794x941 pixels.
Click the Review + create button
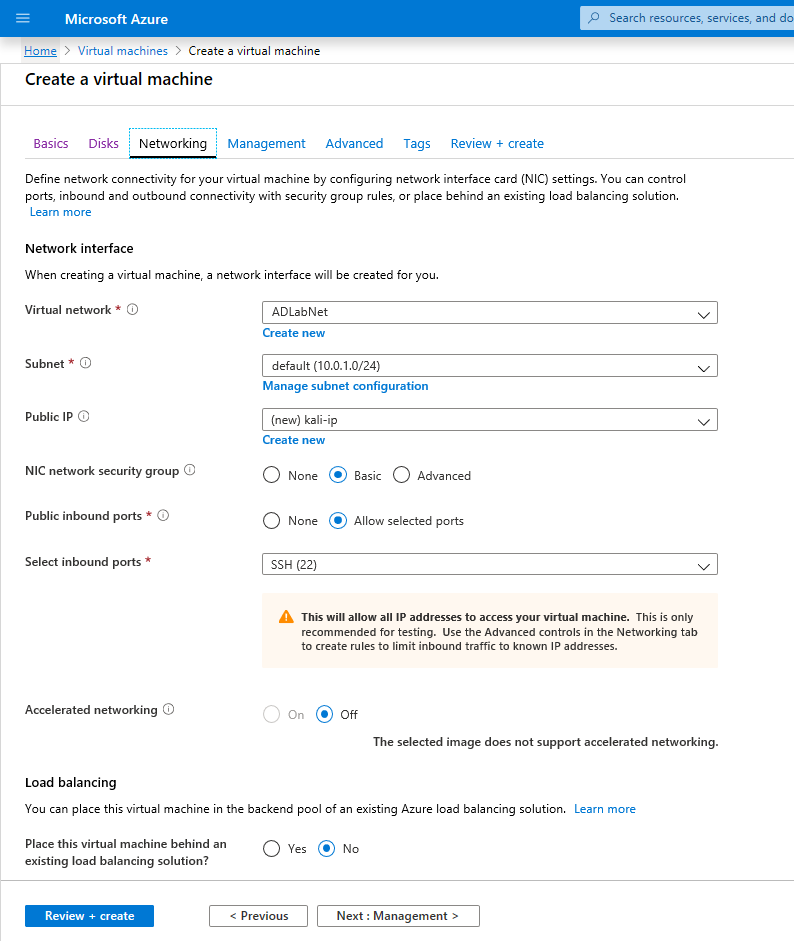(89, 916)
